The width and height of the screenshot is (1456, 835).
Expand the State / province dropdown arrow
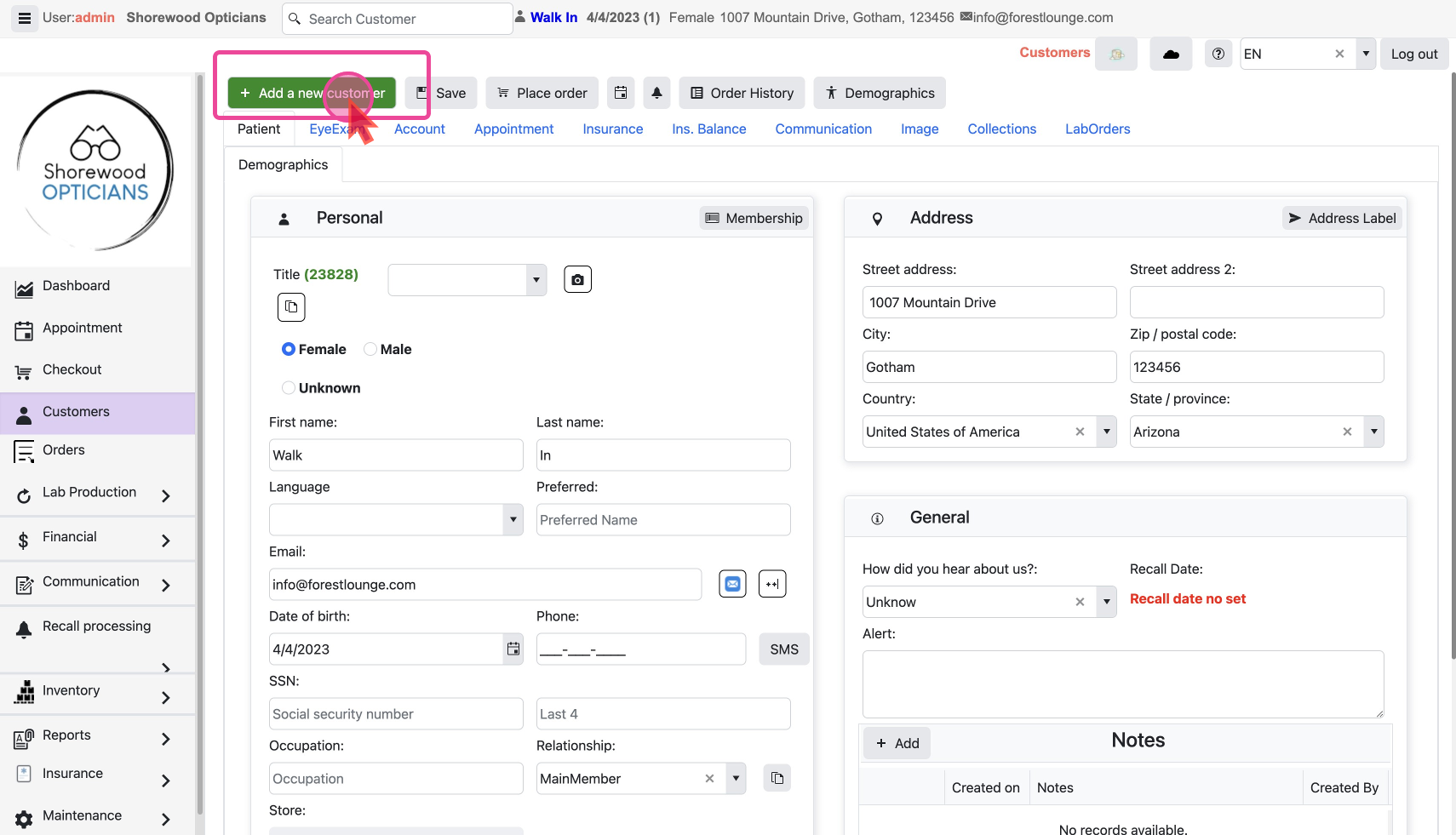click(x=1373, y=432)
